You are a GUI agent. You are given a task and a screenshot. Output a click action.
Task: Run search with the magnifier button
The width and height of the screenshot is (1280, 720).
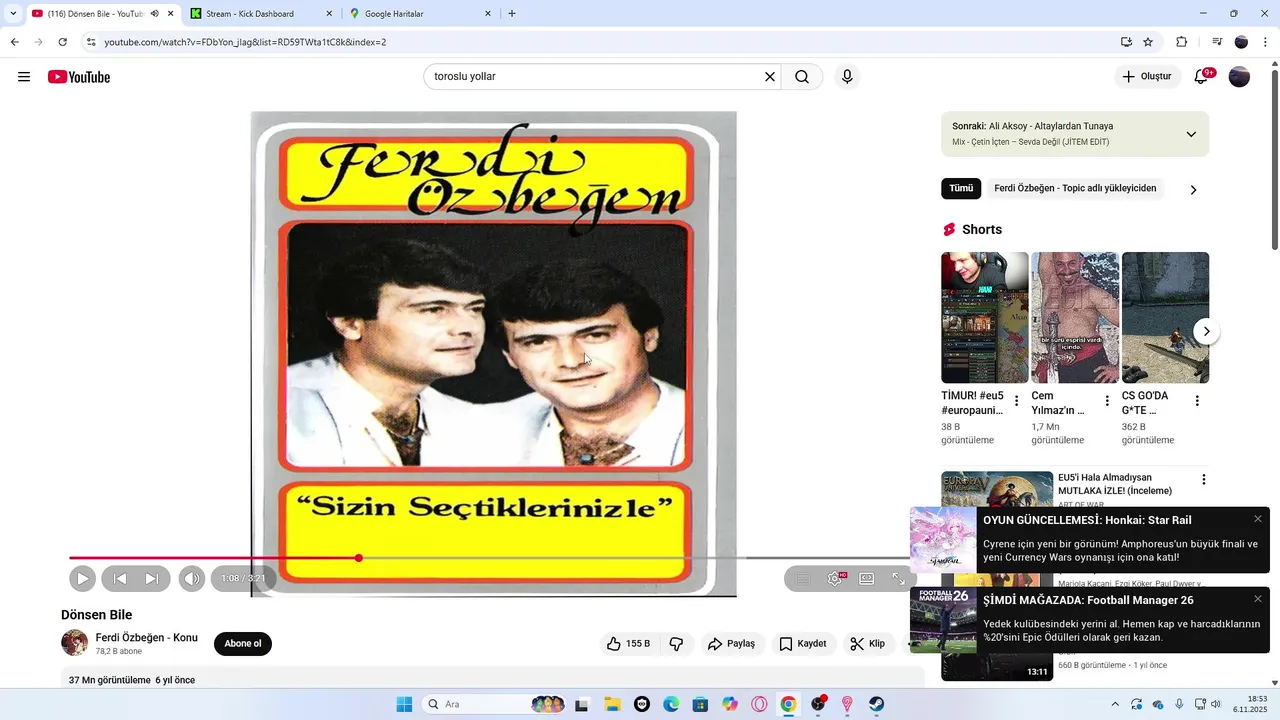[802, 77]
